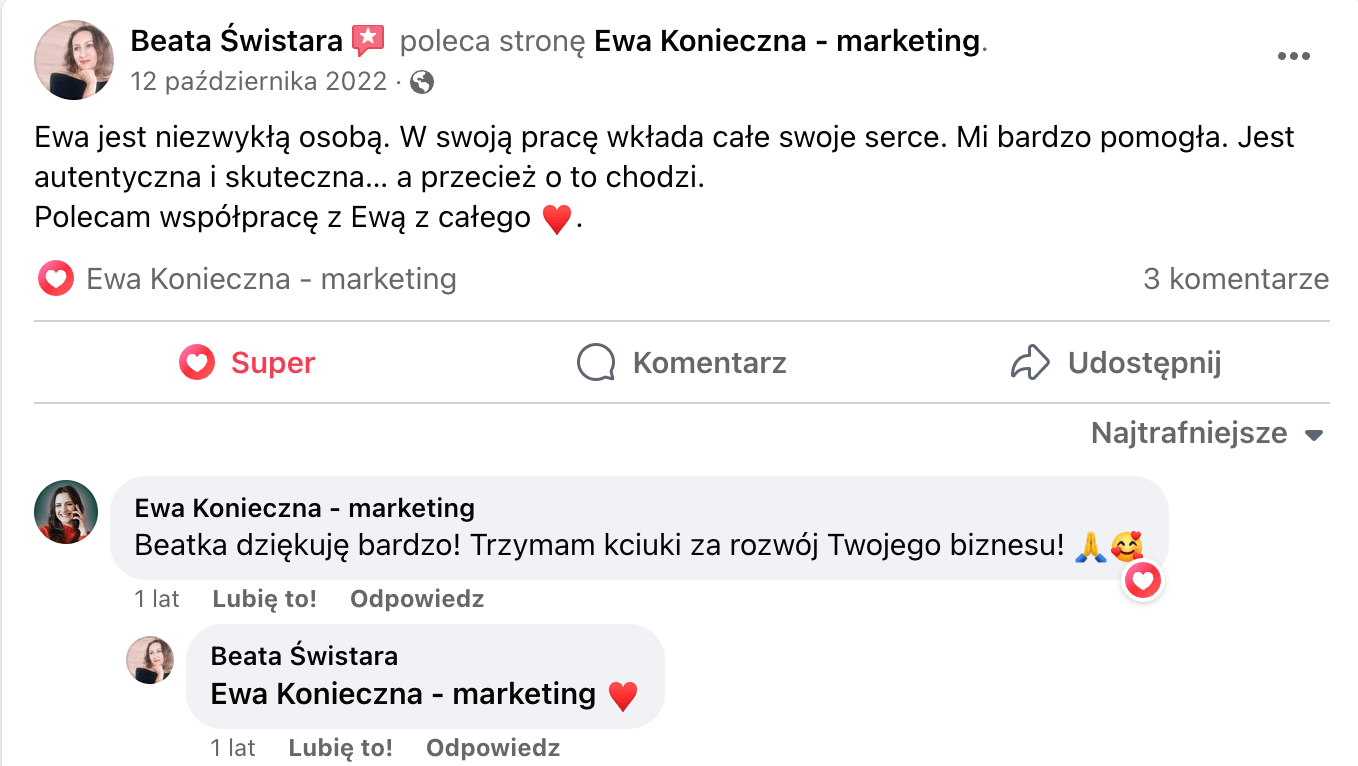Click Odpowiedz under Beata's reply
Image resolution: width=1358 pixels, height=766 pixels.
point(492,747)
